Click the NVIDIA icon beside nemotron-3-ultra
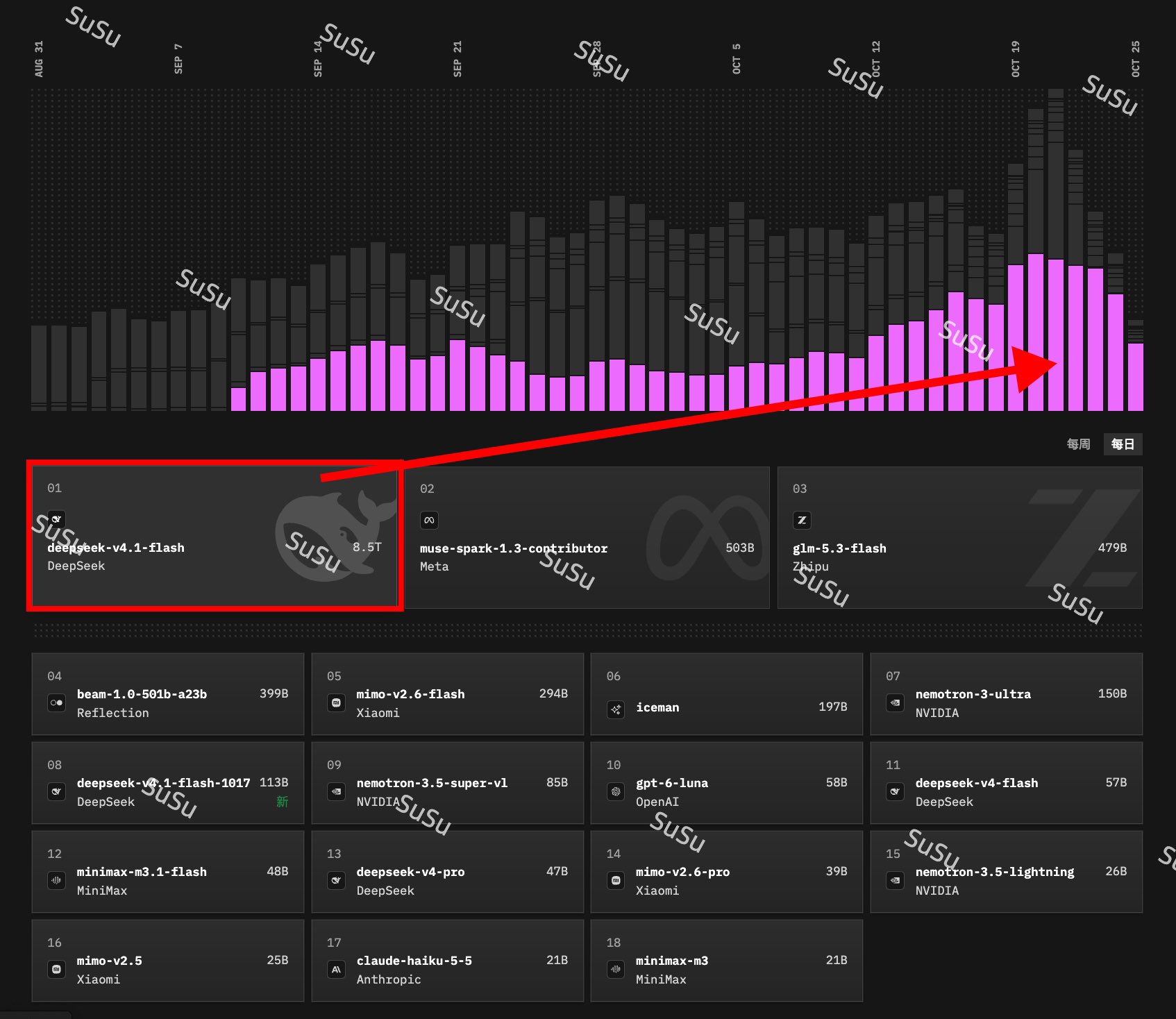The height and width of the screenshot is (1019, 1176). [895, 702]
